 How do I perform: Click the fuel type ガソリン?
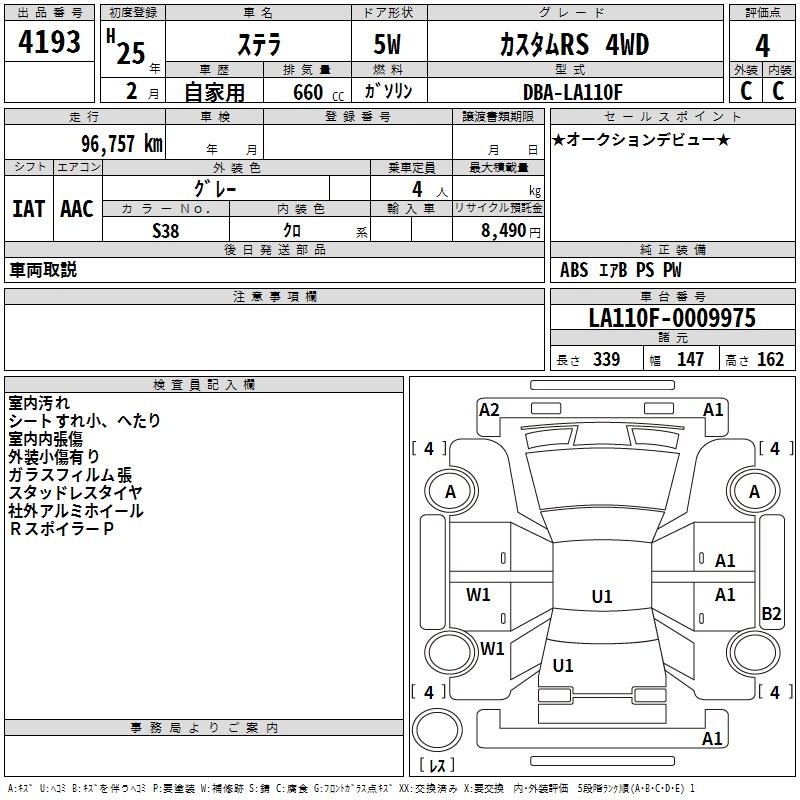(x=388, y=91)
